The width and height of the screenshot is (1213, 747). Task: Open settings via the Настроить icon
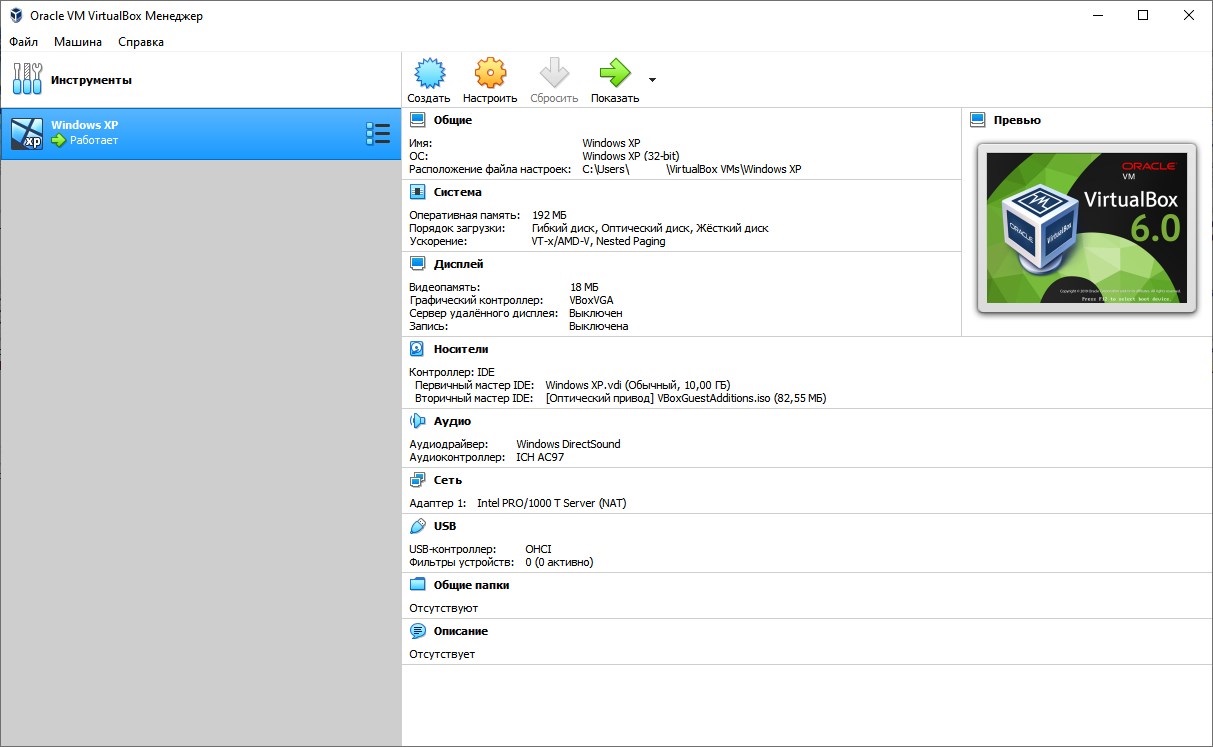490,73
